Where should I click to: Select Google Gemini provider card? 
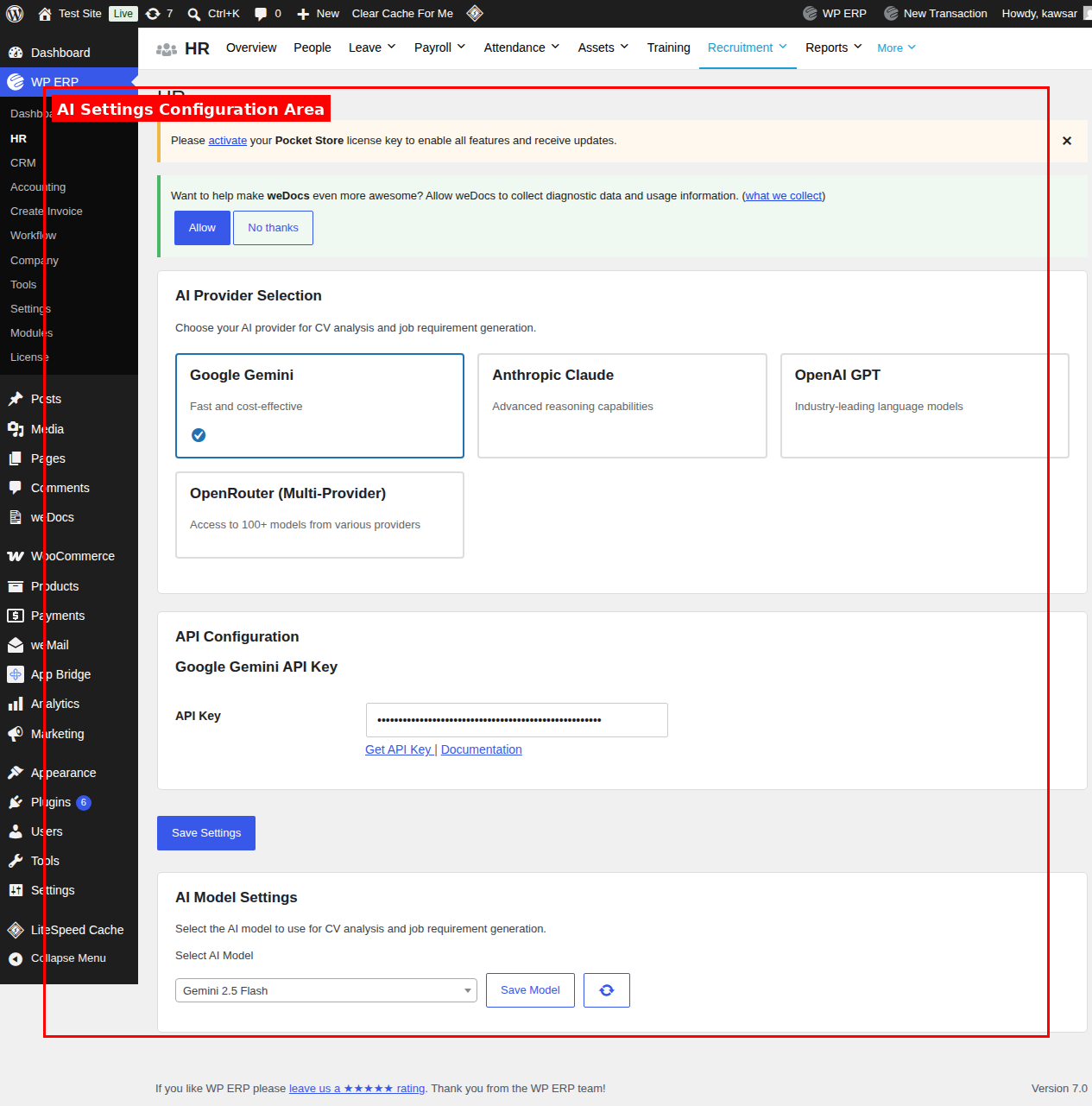pos(319,406)
